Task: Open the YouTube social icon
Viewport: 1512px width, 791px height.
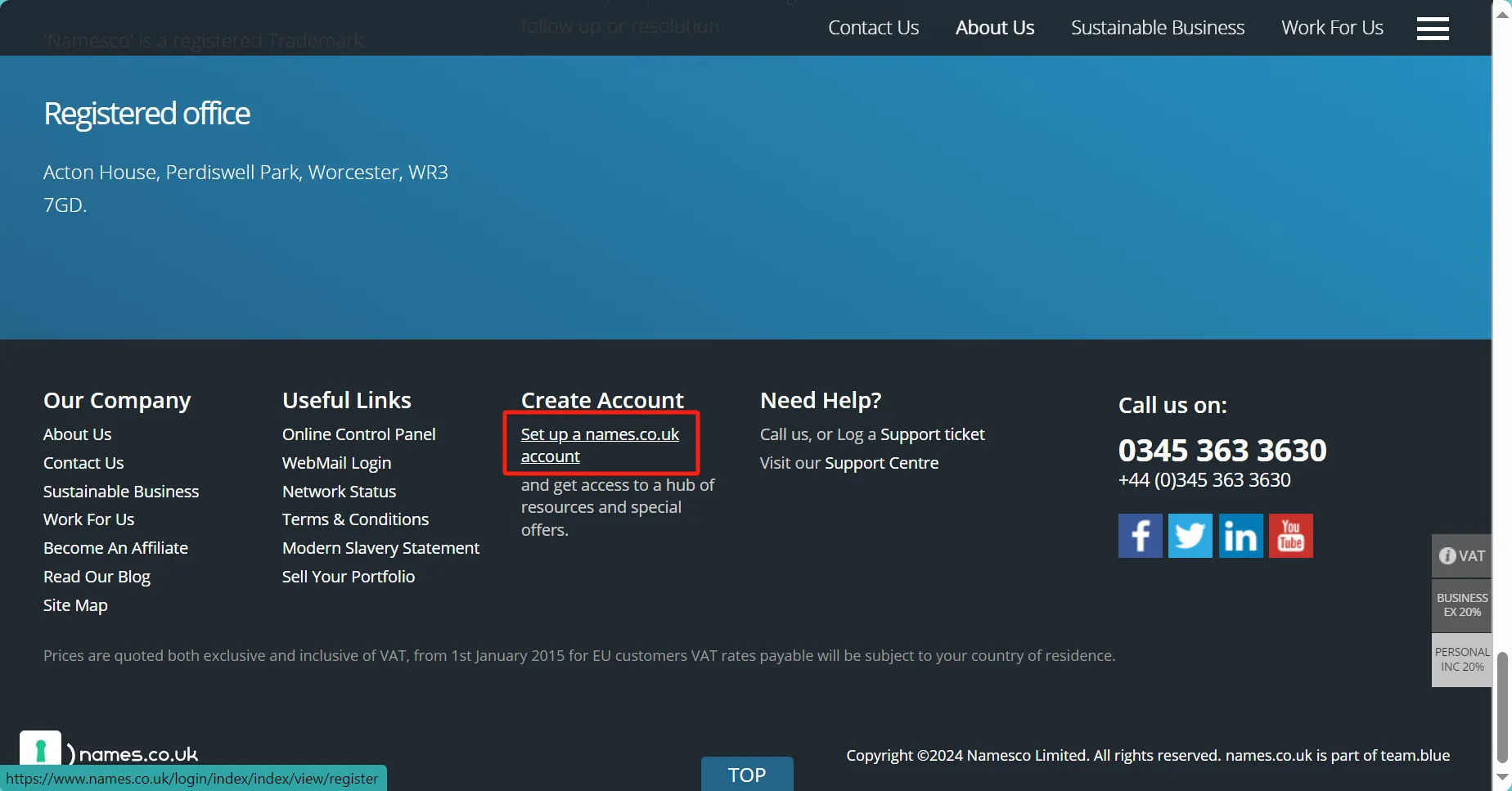Action: (x=1291, y=536)
